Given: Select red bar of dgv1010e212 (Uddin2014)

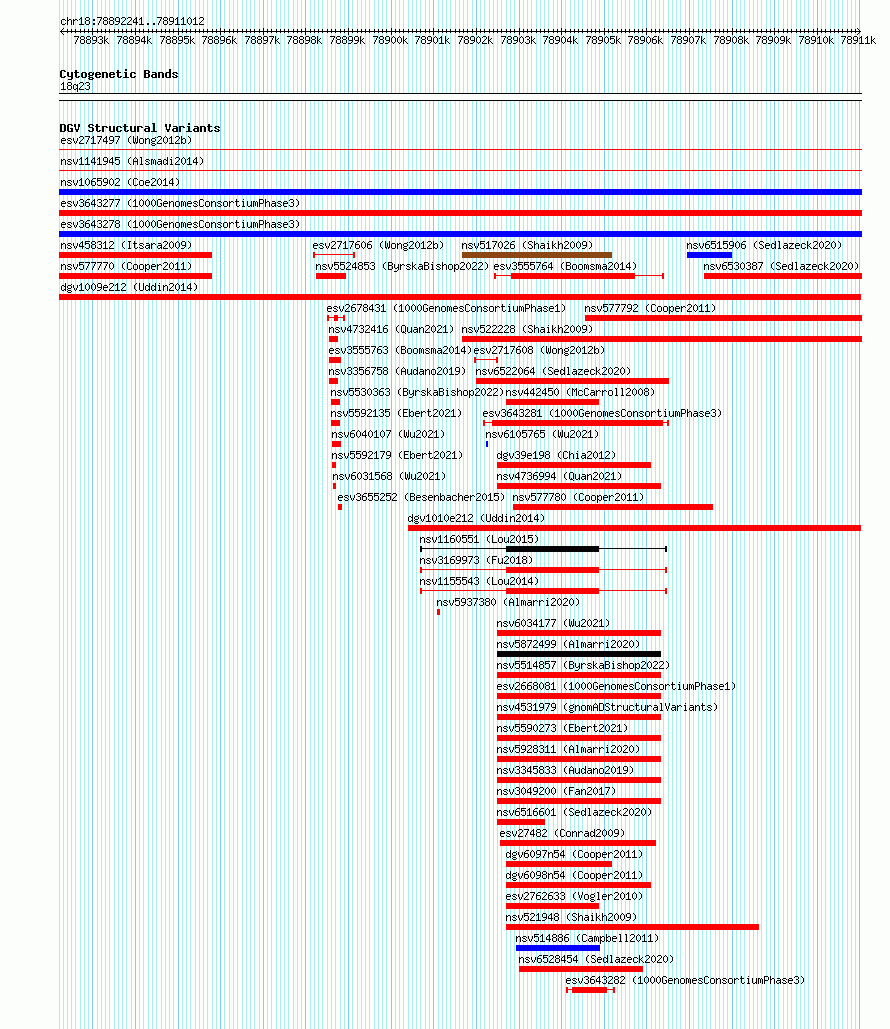Looking at the screenshot, I should [635, 528].
